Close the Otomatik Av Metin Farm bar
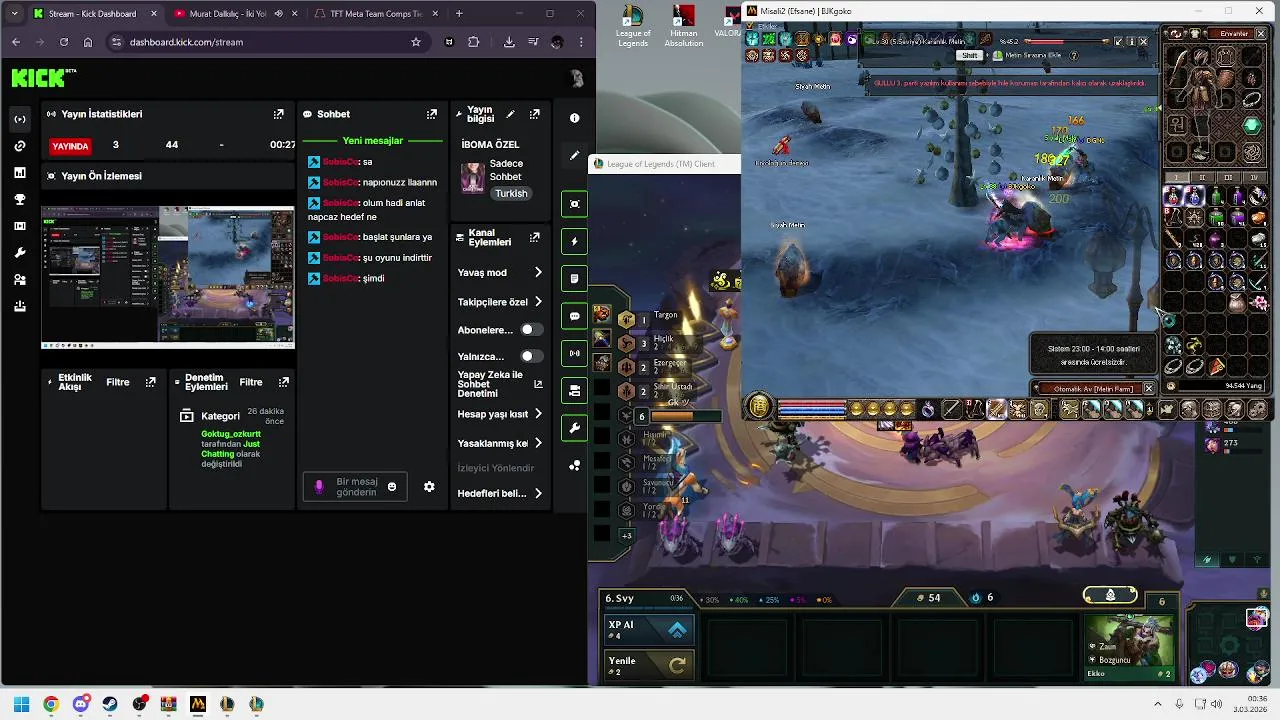1280x720 pixels. pos(1148,388)
